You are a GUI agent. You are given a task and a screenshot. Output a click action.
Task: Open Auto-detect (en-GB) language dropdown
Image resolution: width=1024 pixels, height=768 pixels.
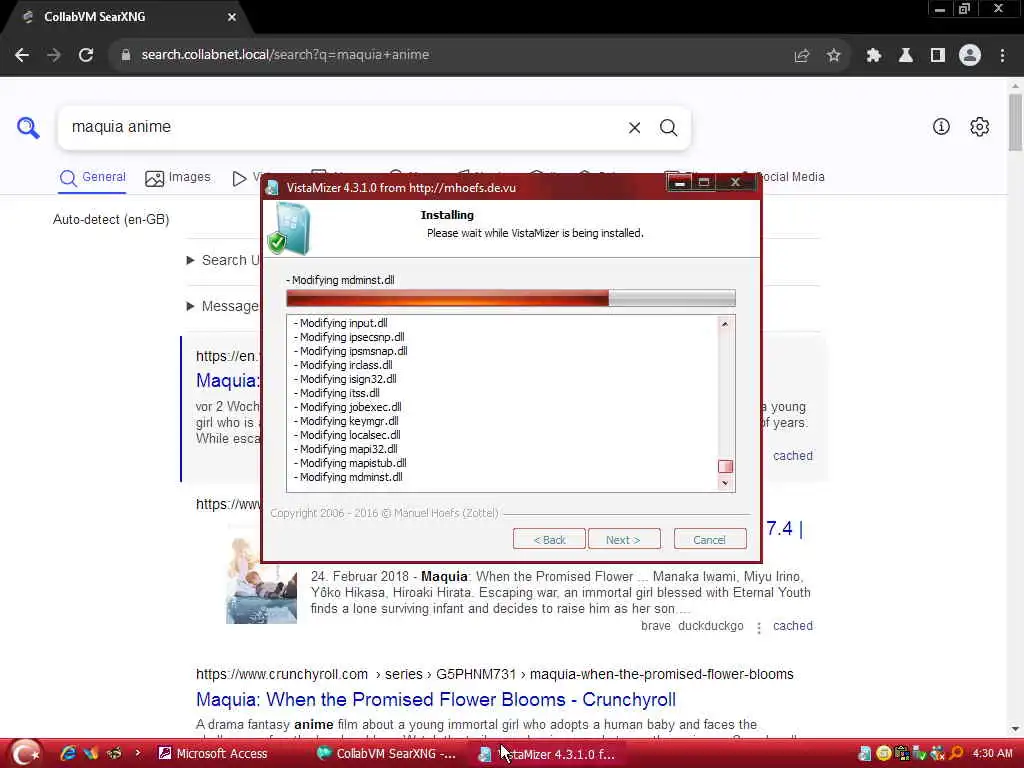pyautogui.click(x=111, y=219)
